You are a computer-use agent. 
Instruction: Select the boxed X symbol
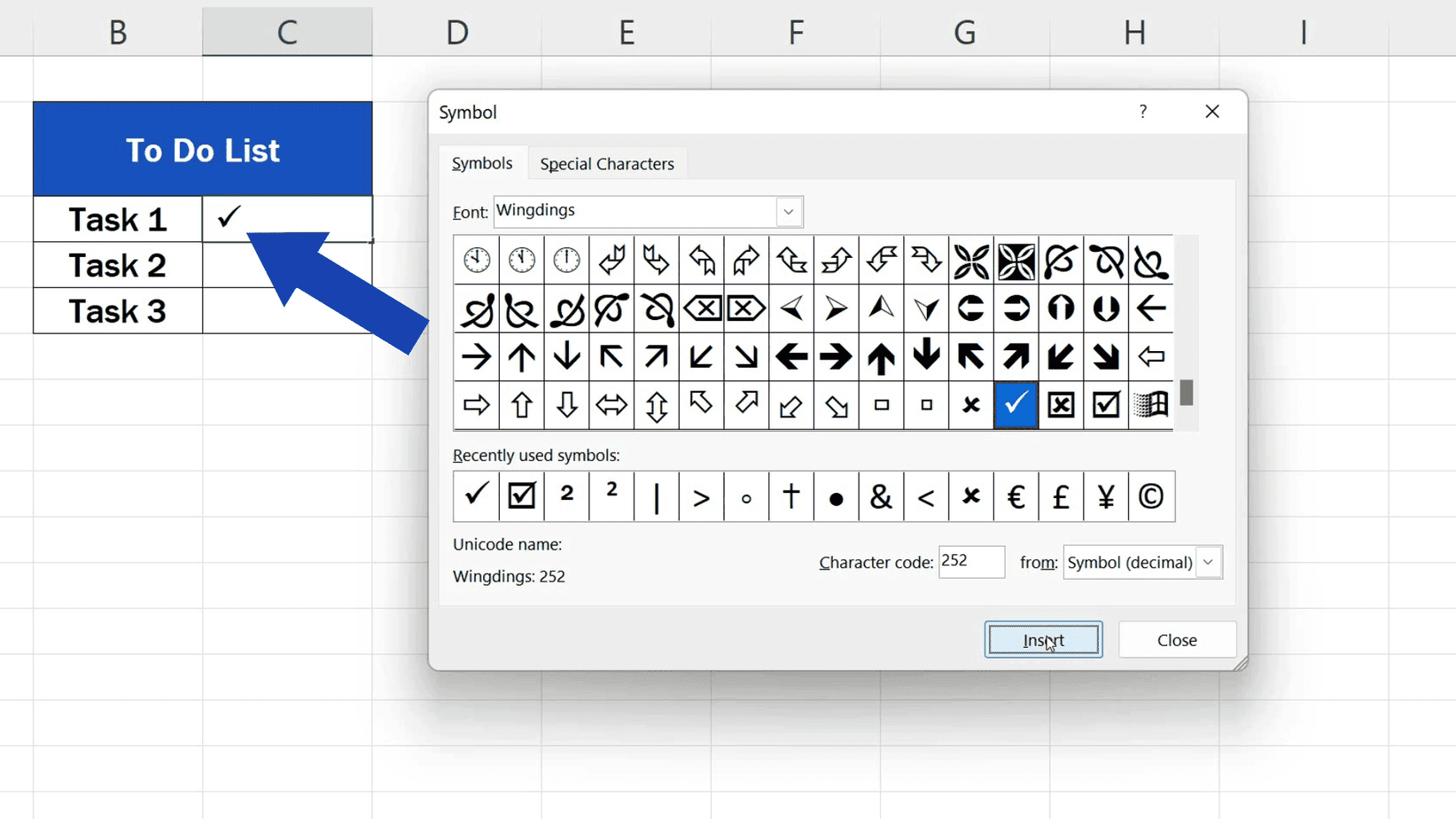1060,405
